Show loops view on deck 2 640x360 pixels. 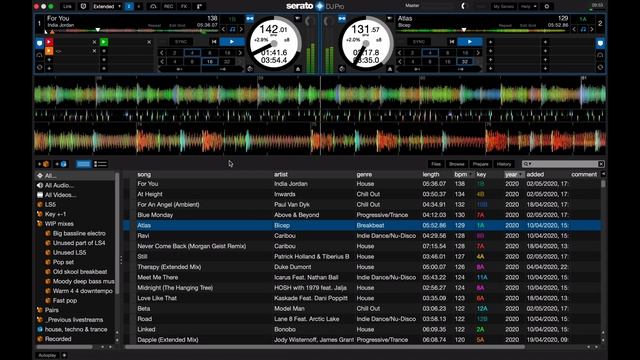(x=600, y=55)
